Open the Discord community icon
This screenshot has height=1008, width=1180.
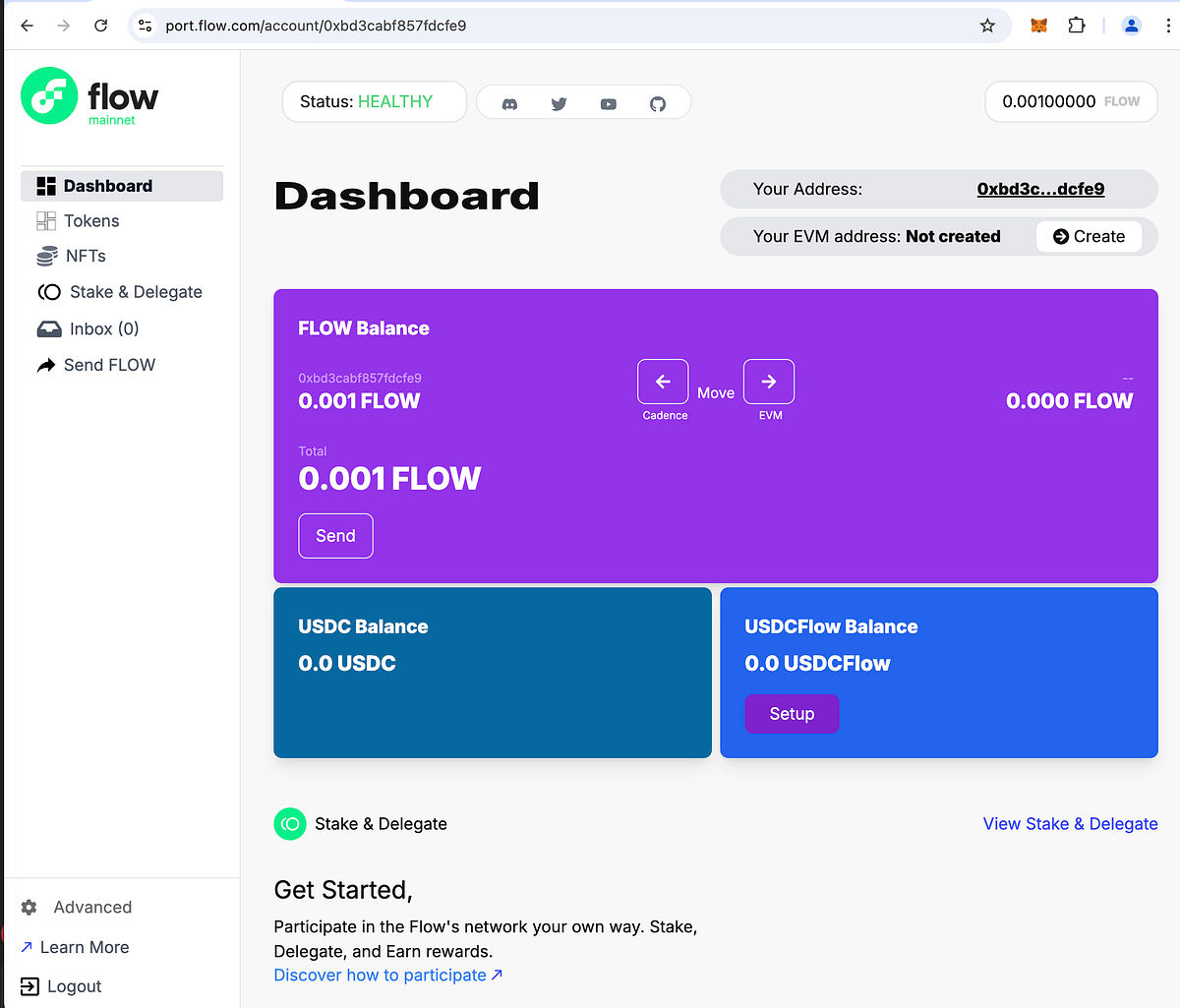(x=509, y=101)
